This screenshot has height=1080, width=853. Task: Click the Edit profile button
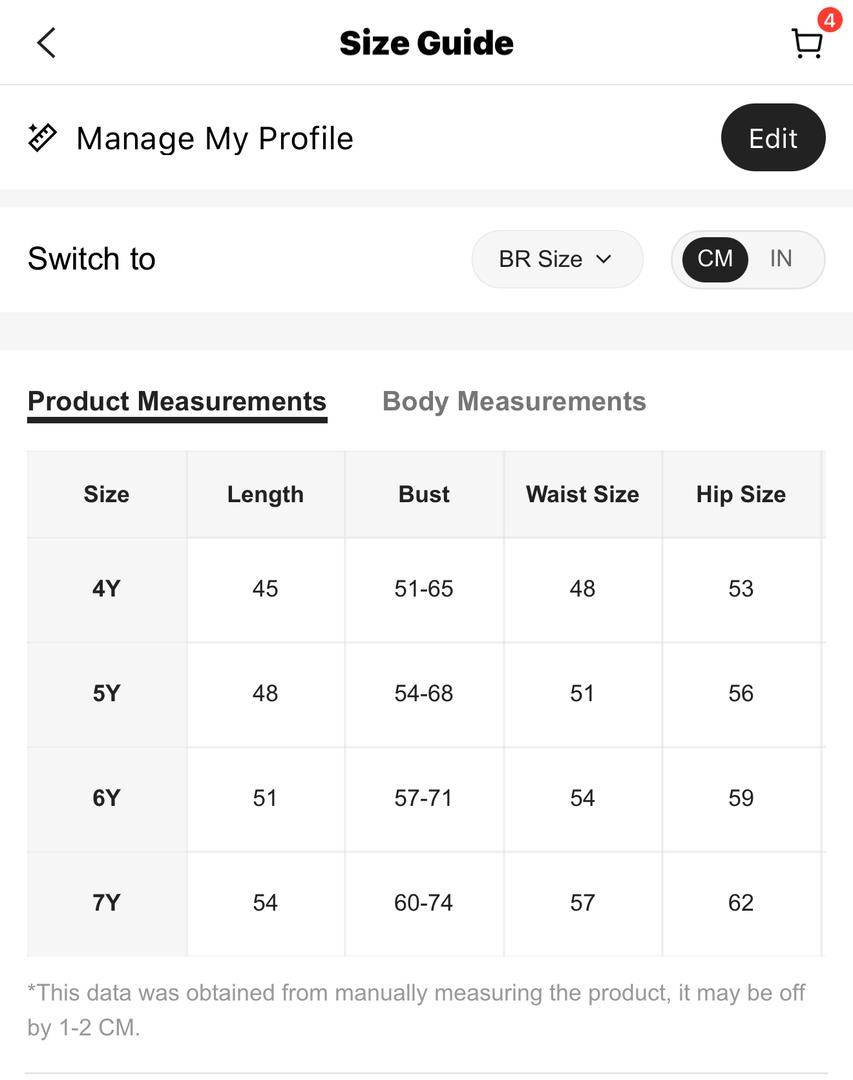pos(773,138)
